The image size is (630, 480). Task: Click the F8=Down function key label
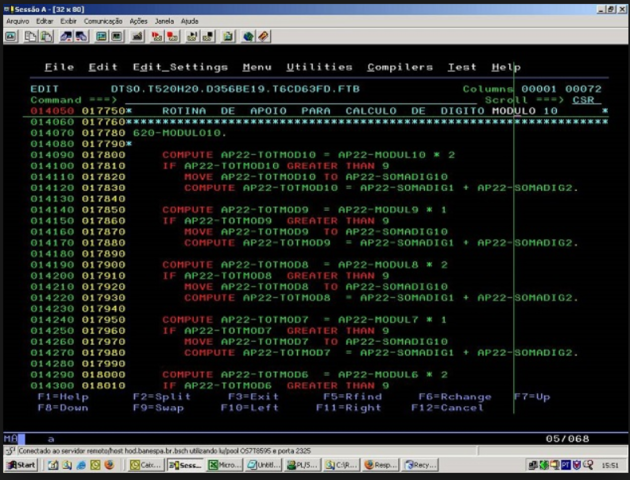pyautogui.click(x=63, y=408)
